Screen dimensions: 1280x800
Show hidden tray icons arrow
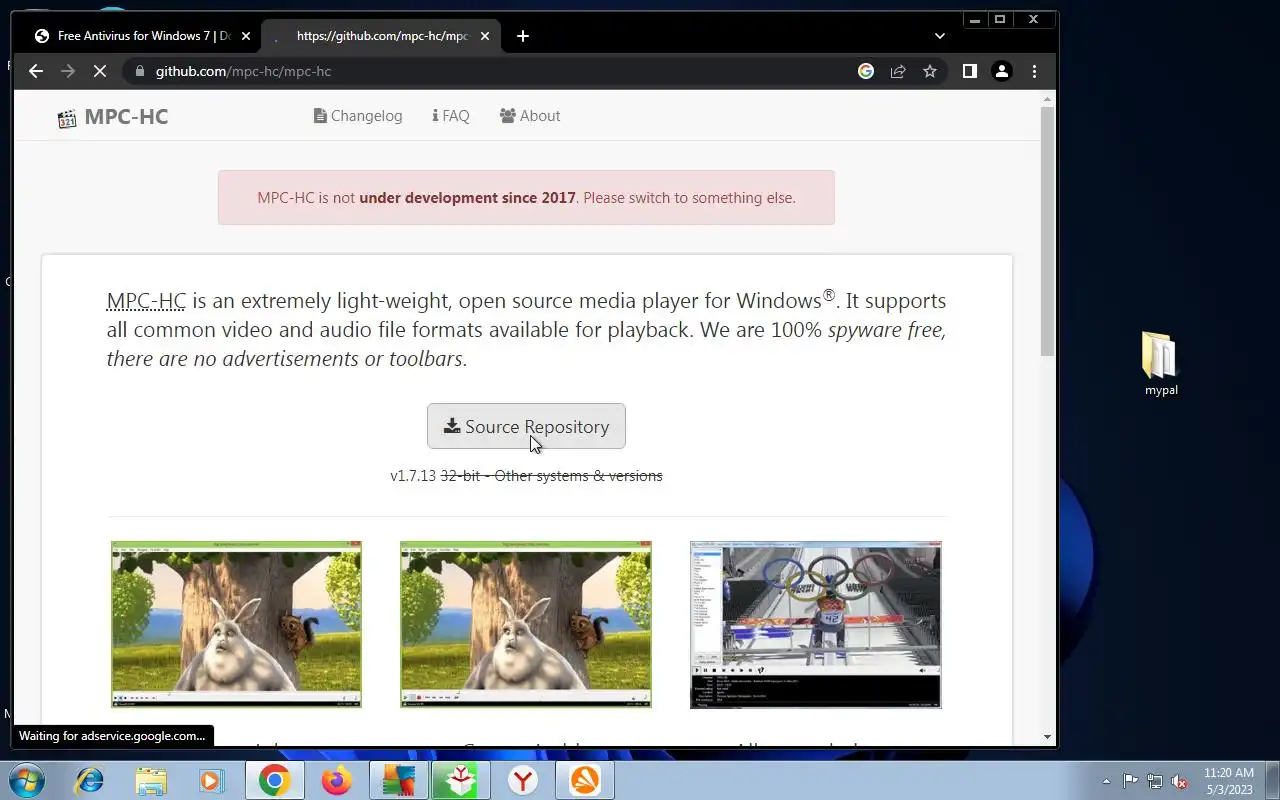tap(1106, 781)
